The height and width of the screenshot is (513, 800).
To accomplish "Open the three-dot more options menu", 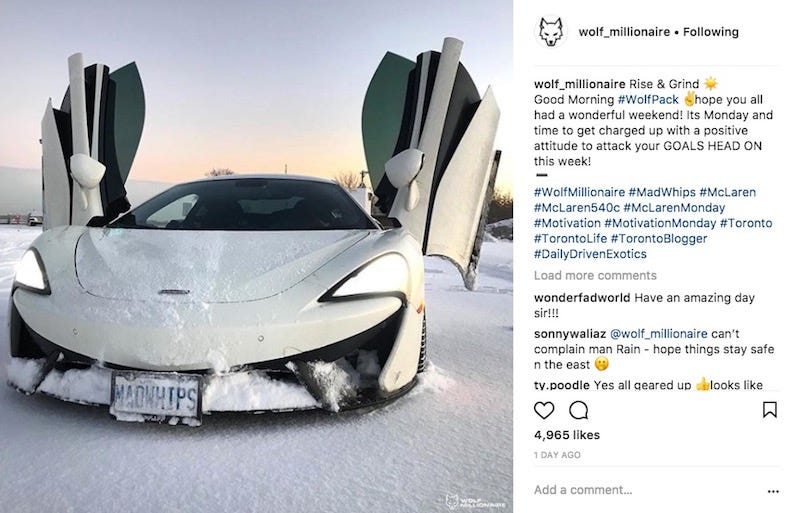I will [x=773, y=491].
